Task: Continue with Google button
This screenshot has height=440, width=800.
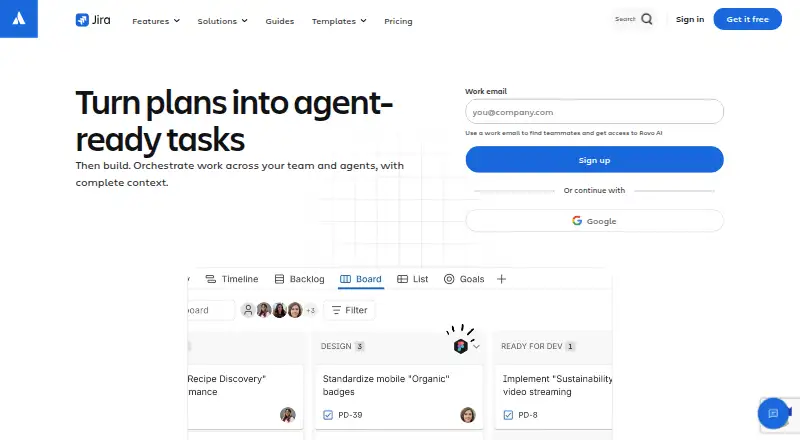Action: [594, 221]
